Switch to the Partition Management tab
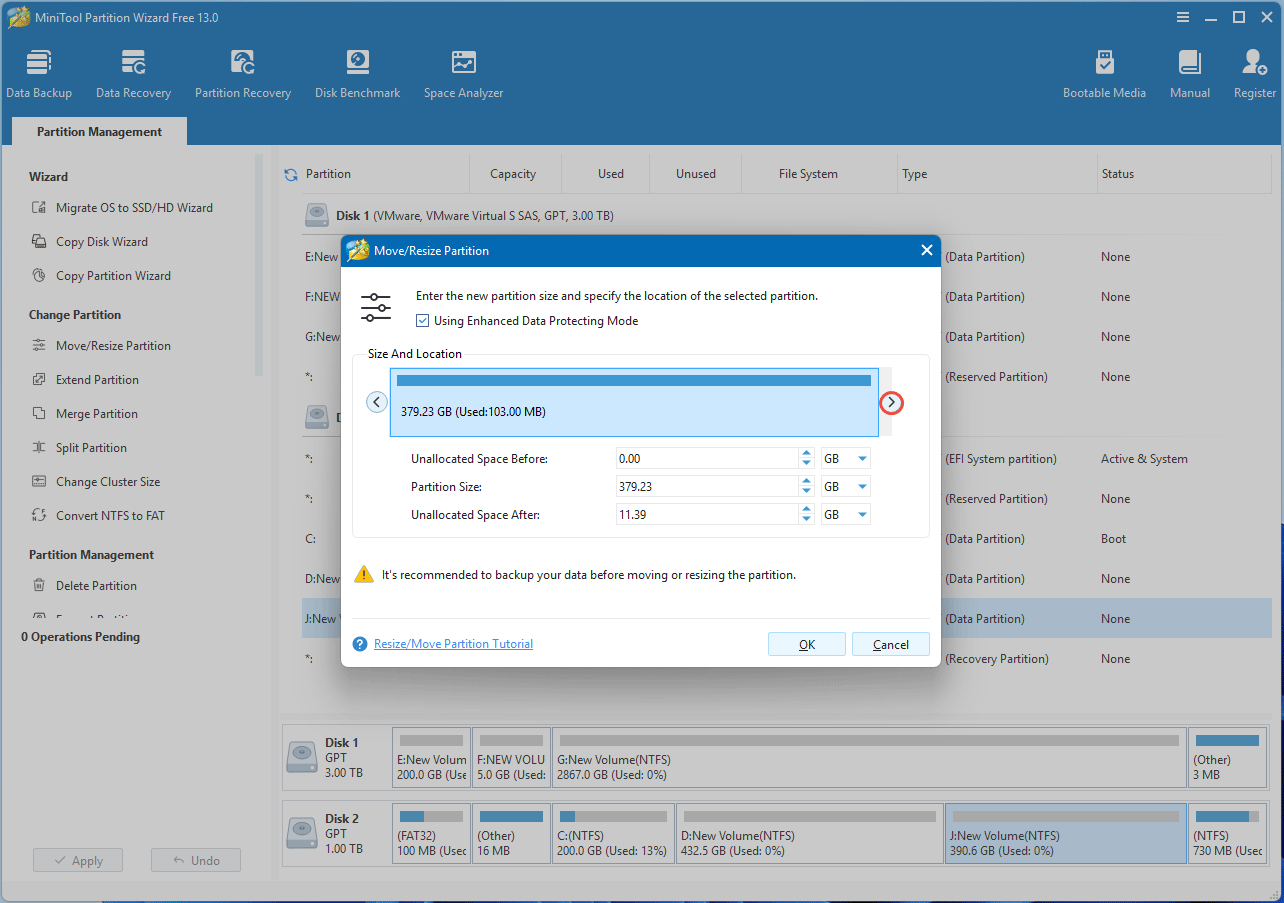The width and height of the screenshot is (1284, 903). coord(98,131)
